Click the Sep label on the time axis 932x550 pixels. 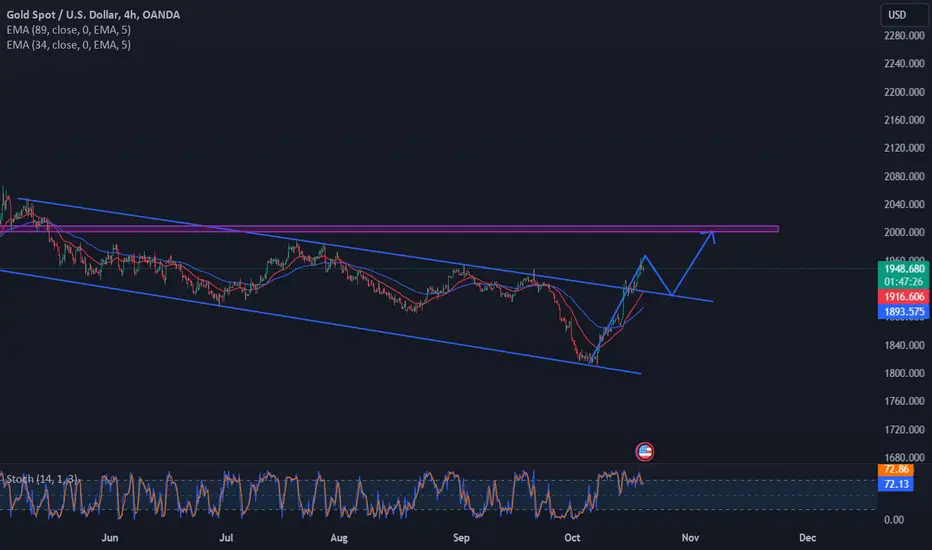pyautogui.click(x=461, y=538)
